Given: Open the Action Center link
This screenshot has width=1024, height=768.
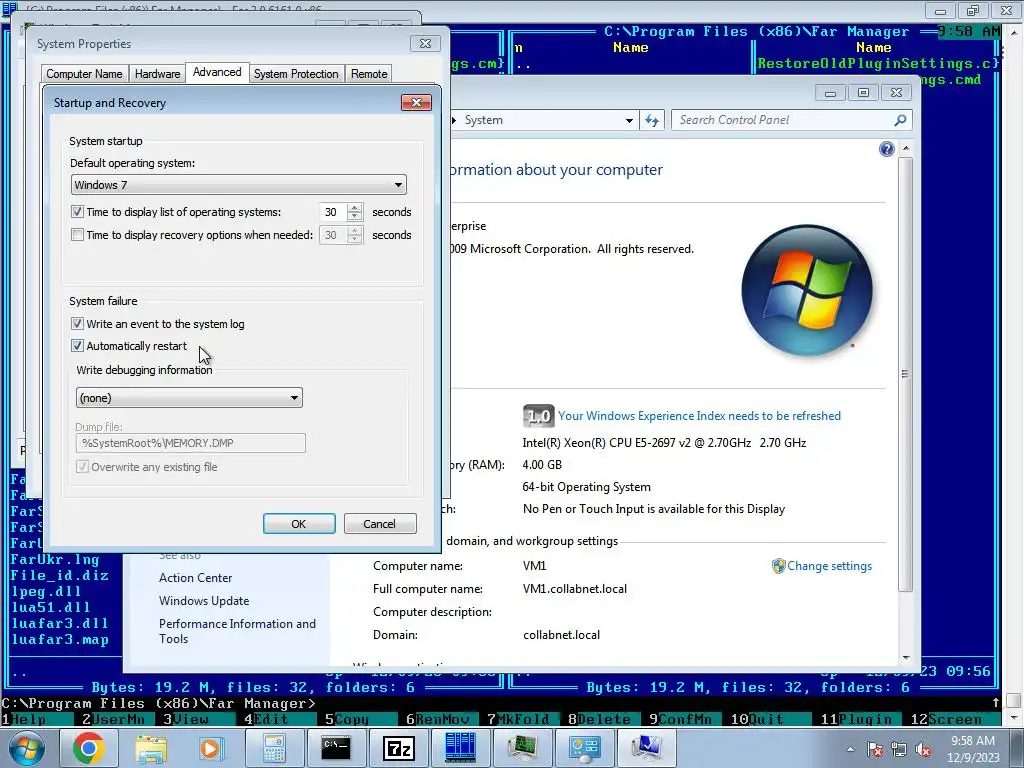Looking at the screenshot, I should click(x=195, y=578).
